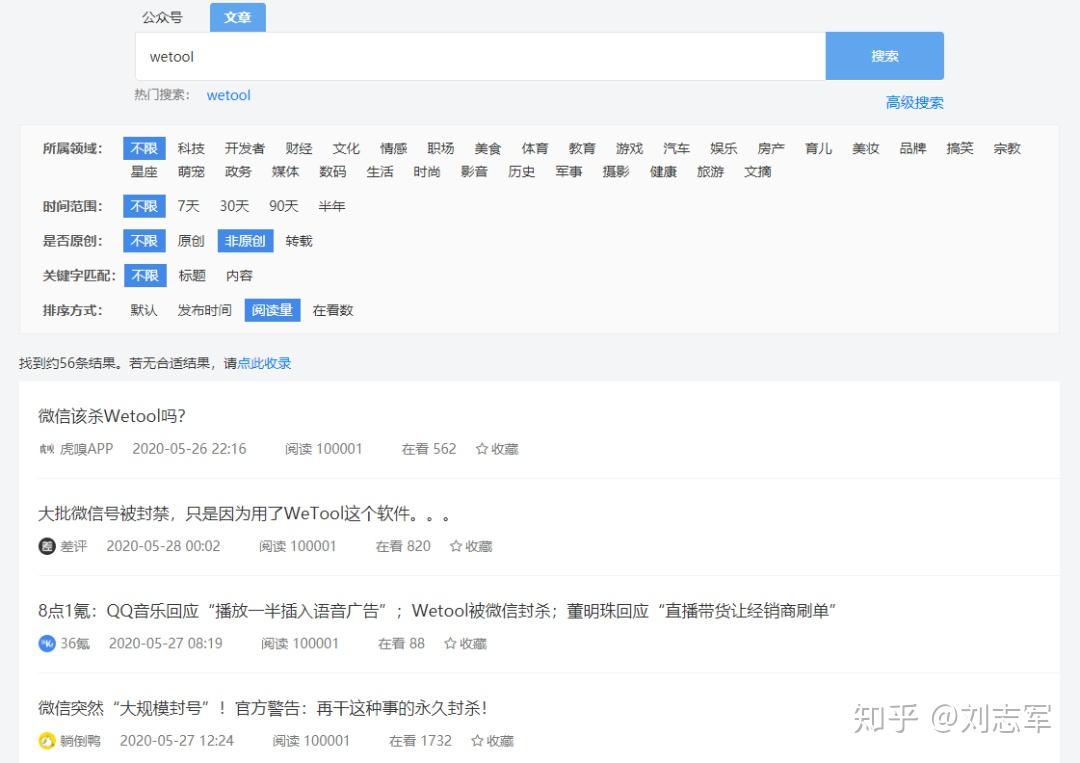The height and width of the screenshot is (763, 1080).
Task: Set time range to 7天
Action: click(x=188, y=206)
